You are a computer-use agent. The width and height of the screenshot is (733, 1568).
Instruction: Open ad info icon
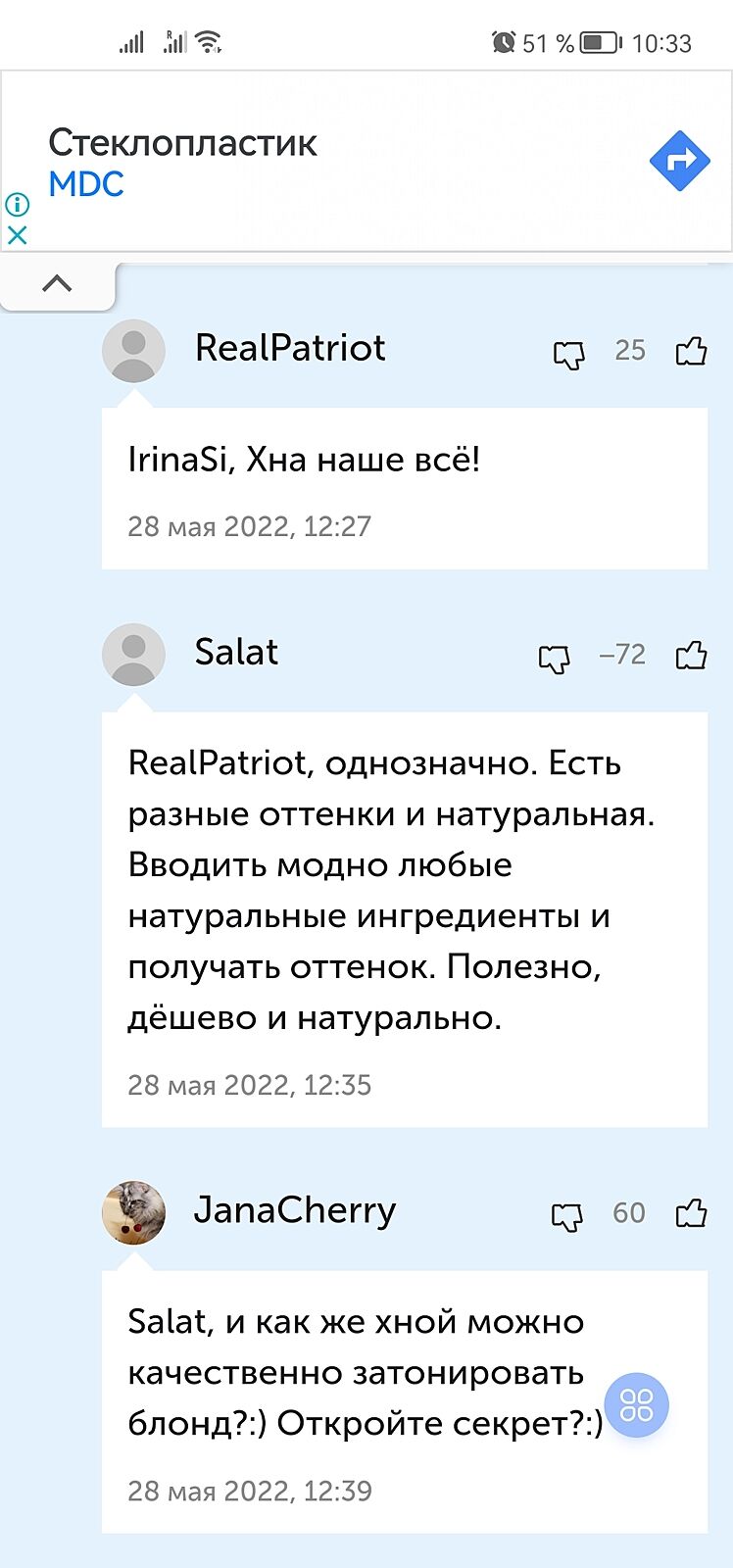(18, 204)
